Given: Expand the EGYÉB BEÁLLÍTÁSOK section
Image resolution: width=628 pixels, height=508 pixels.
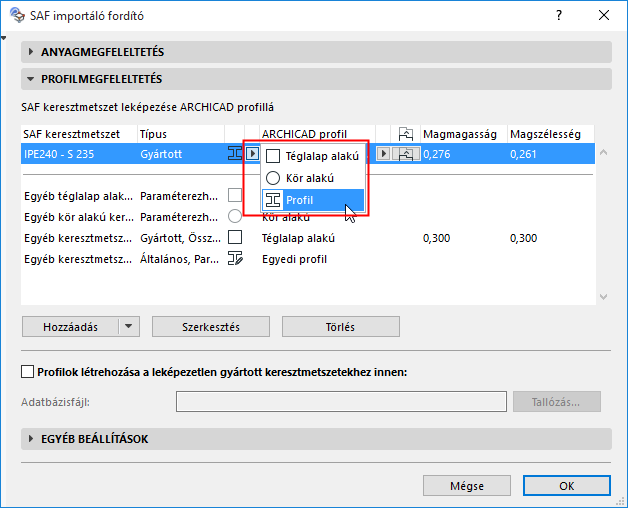Looking at the screenshot, I should (316, 439).
